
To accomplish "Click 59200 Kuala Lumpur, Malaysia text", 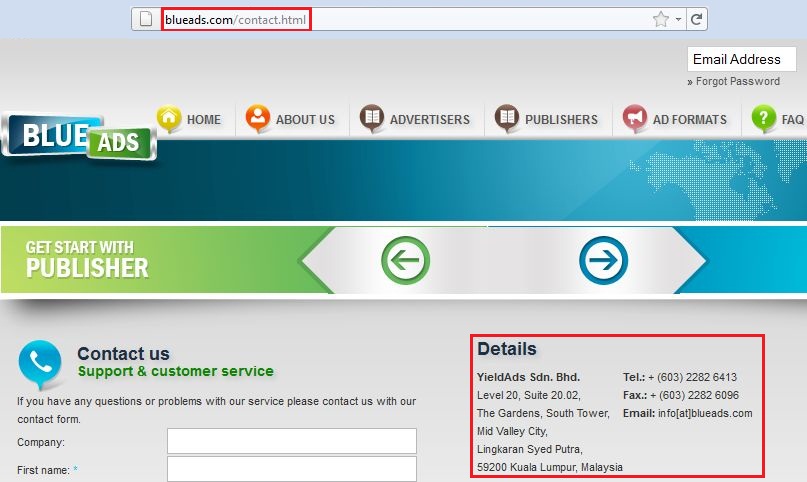I will 550,467.
